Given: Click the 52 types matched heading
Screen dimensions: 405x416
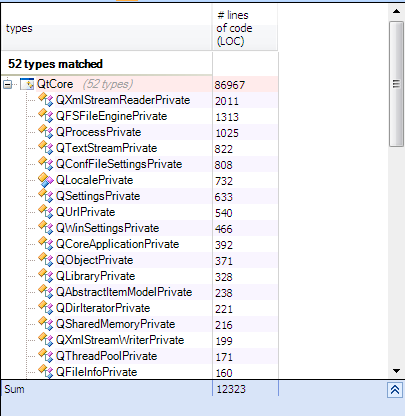Looking at the screenshot, I should point(55,64).
